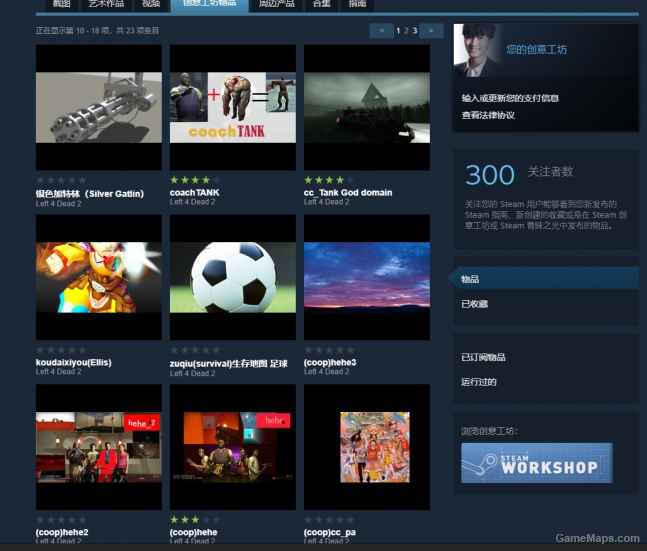The image size is (647, 551).
Task: Click the 银色加特林 (Silver Gatlin) title
Action: (90, 194)
